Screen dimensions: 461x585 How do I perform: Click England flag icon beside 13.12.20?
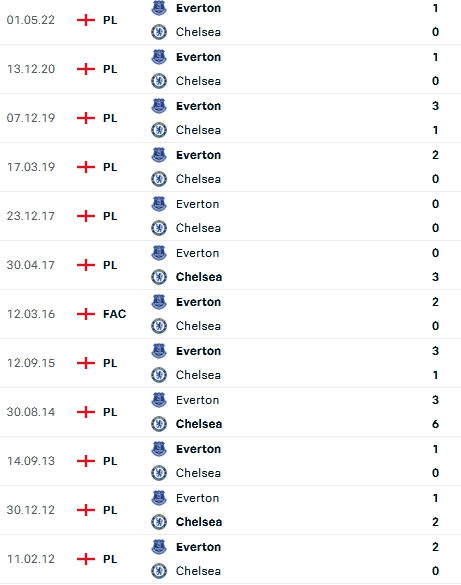click(86, 69)
